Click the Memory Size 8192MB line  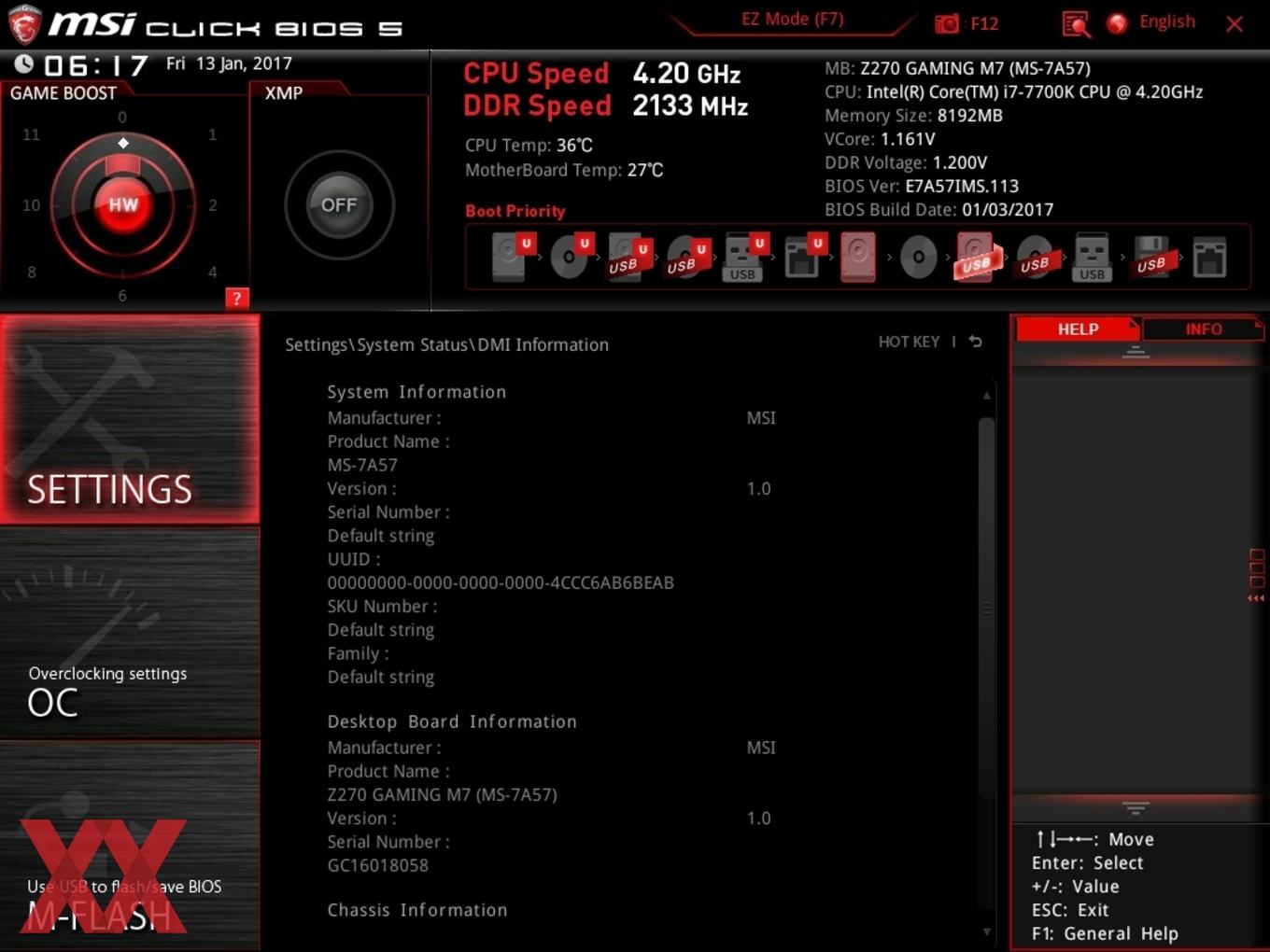[913, 116]
